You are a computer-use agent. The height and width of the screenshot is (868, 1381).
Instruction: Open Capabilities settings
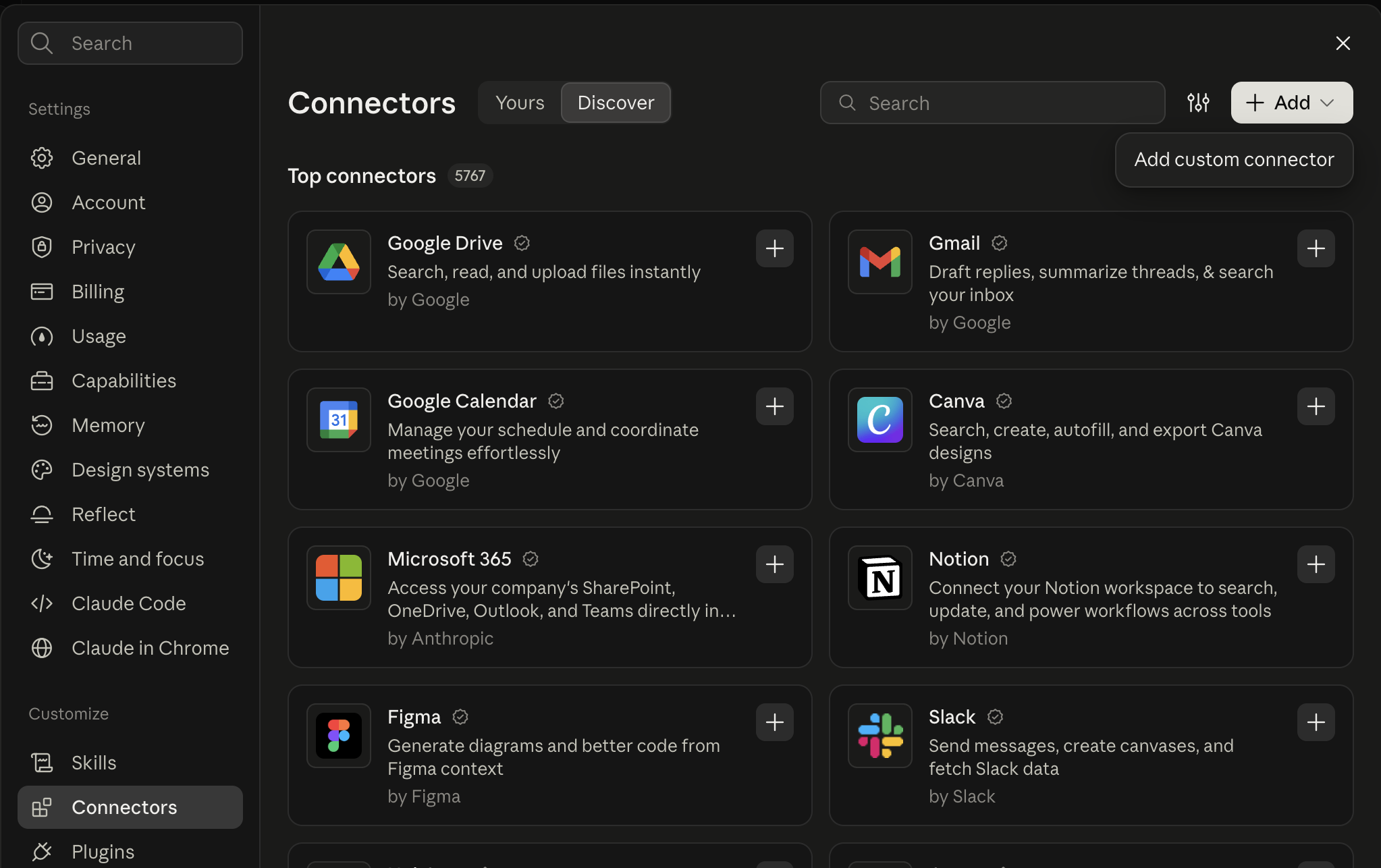[x=130, y=381]
